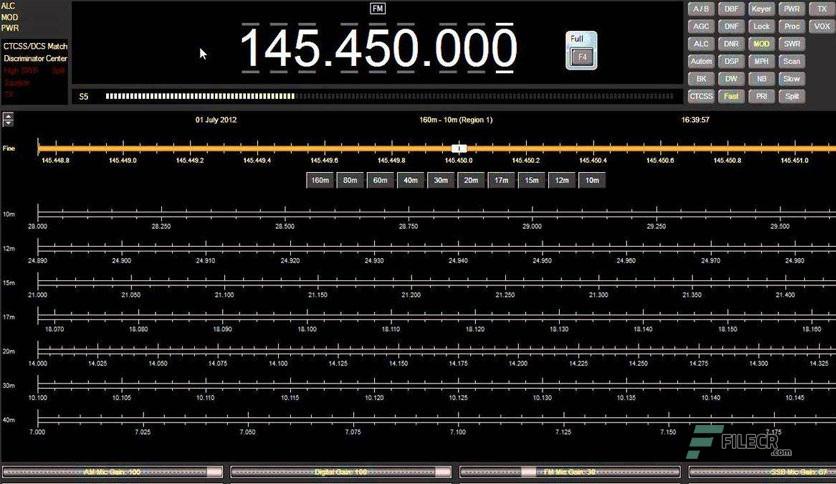The image size is (836, 484).
Task: Select the 60m band button
Action: click(x=380, y=180)
